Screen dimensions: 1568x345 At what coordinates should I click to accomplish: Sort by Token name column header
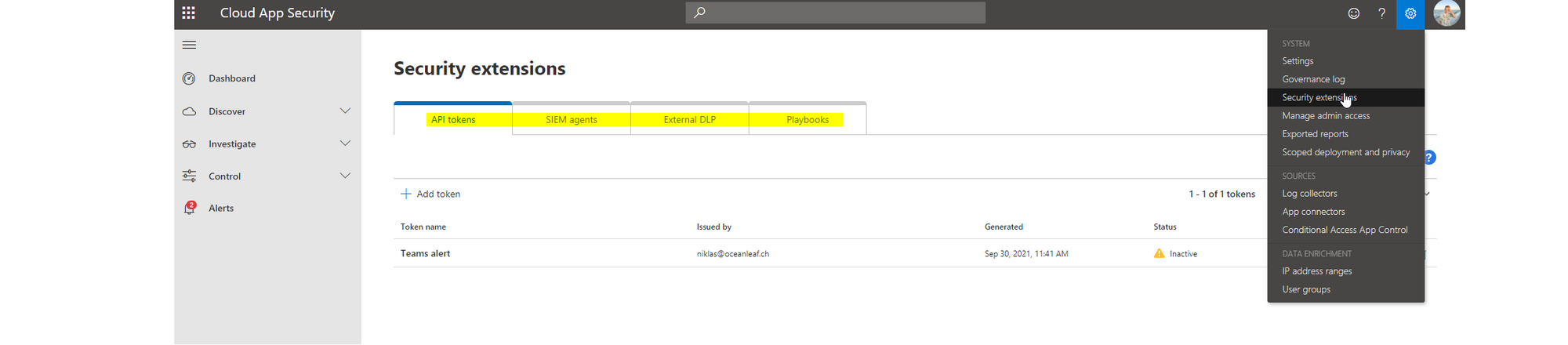pyautogui.click(x=423, y=227)
